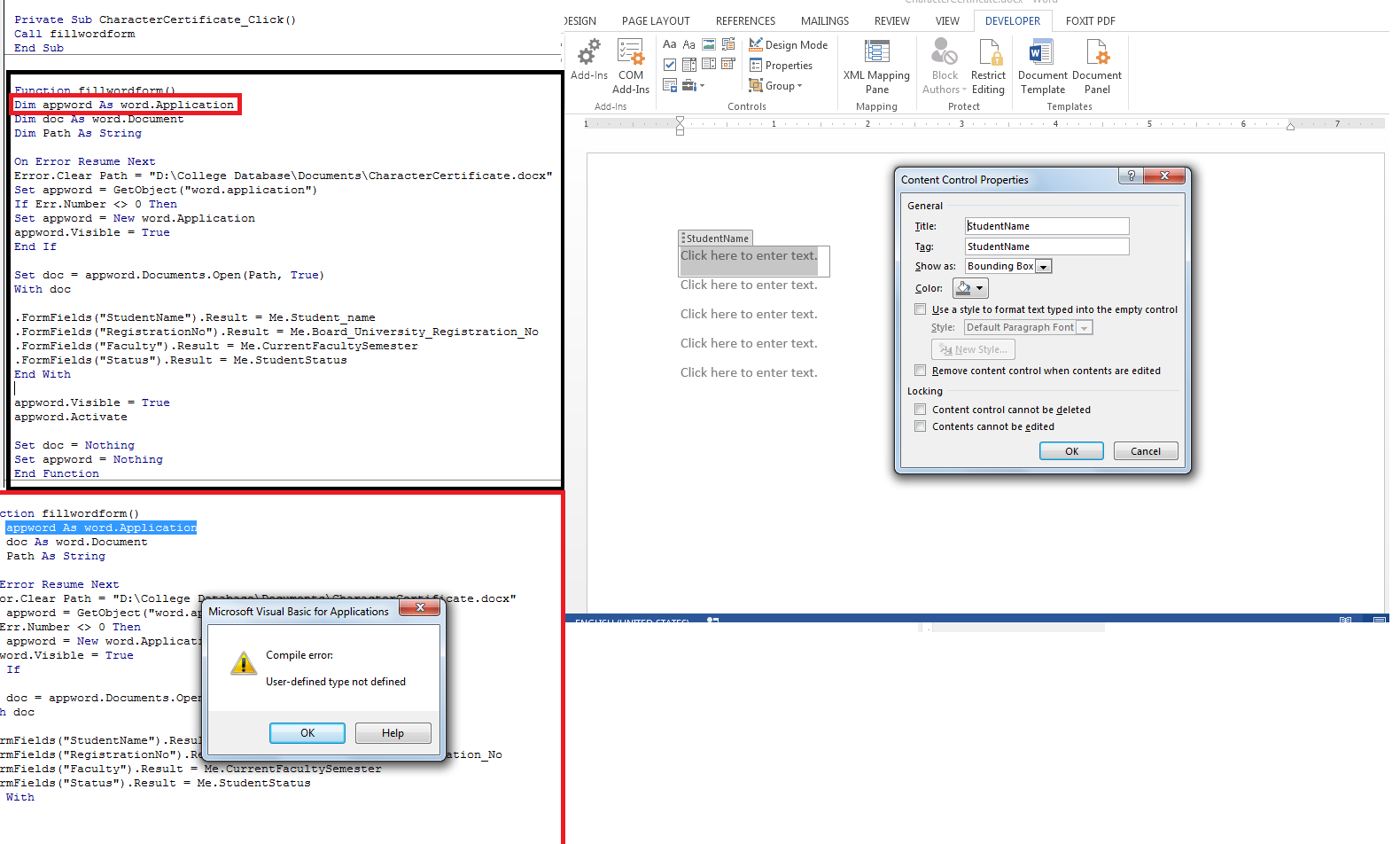The width and height of the screenshot is (1400, 844).
Task: Switch to the MAILINGS tab
Action: (x=825, y=20)
